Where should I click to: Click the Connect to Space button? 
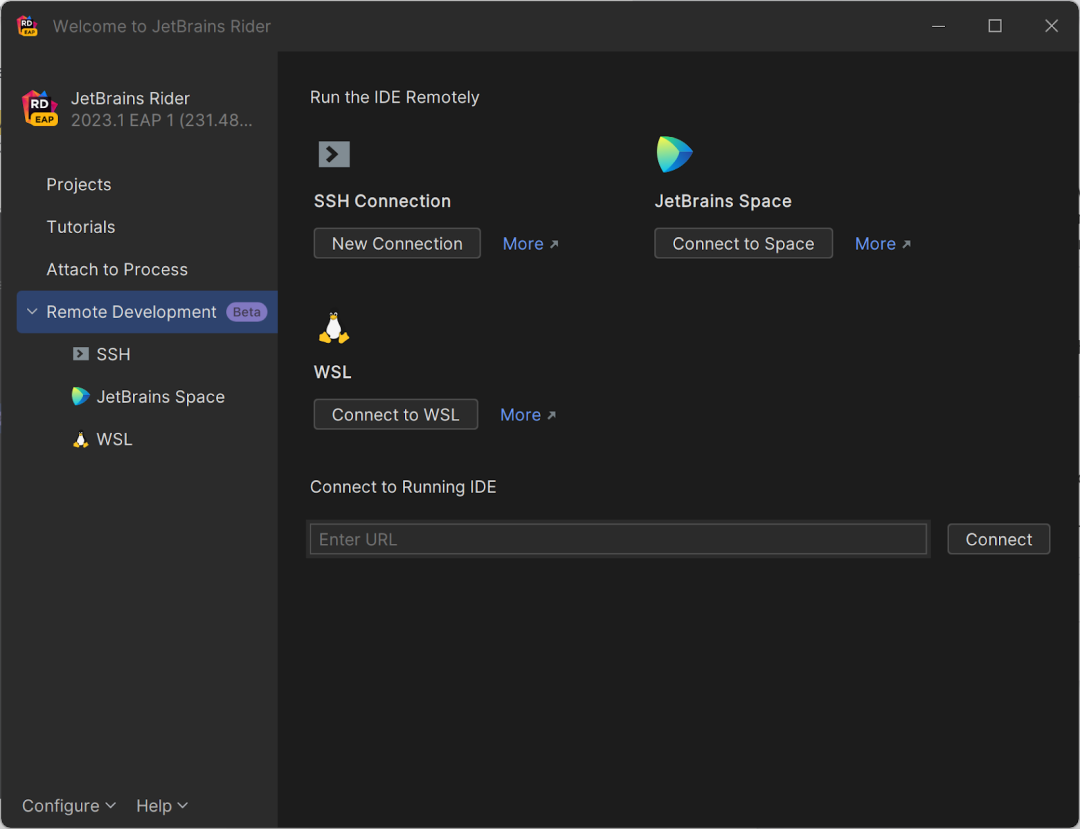743,244
